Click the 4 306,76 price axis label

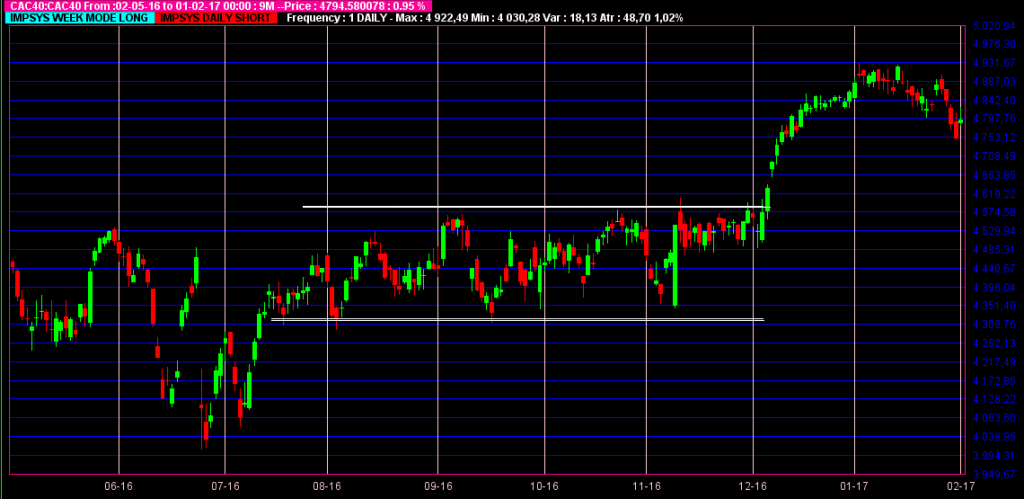[994, 325]
